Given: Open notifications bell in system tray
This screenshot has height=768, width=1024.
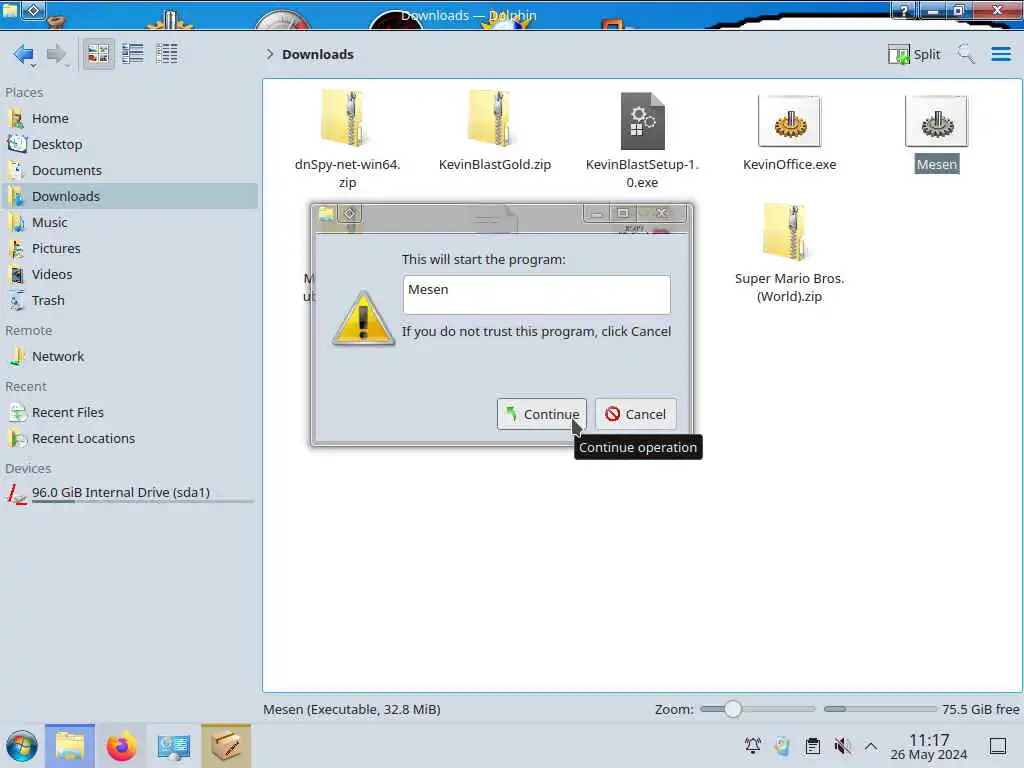Looking at the screenshot, I should click(x=752, y=746).
